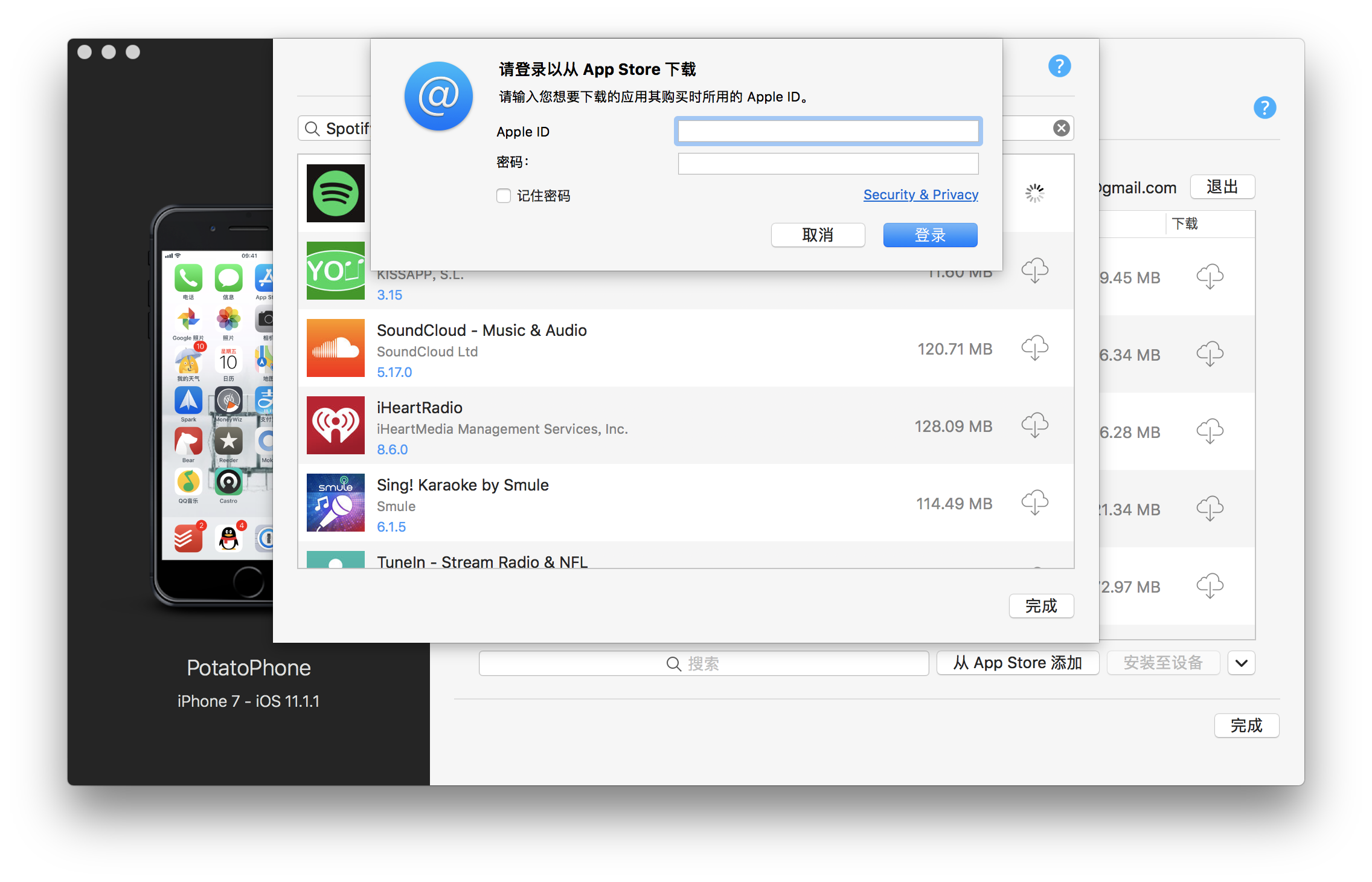This screenshot has height=882, width=1372.
Task: Clear the Spotify search field
Action: [1061, 128]
